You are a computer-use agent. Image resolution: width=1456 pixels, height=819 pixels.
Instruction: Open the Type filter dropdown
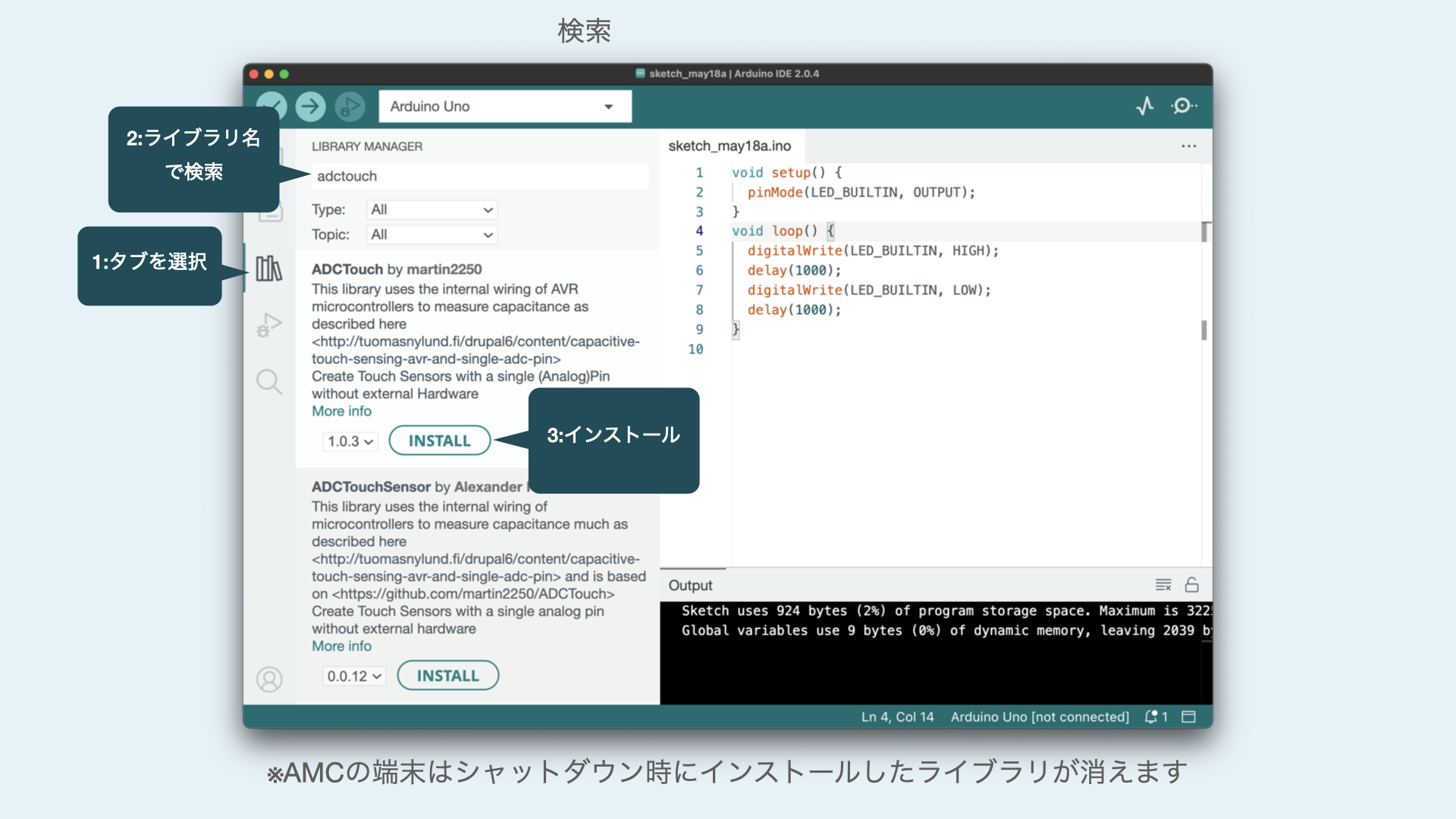431,209
